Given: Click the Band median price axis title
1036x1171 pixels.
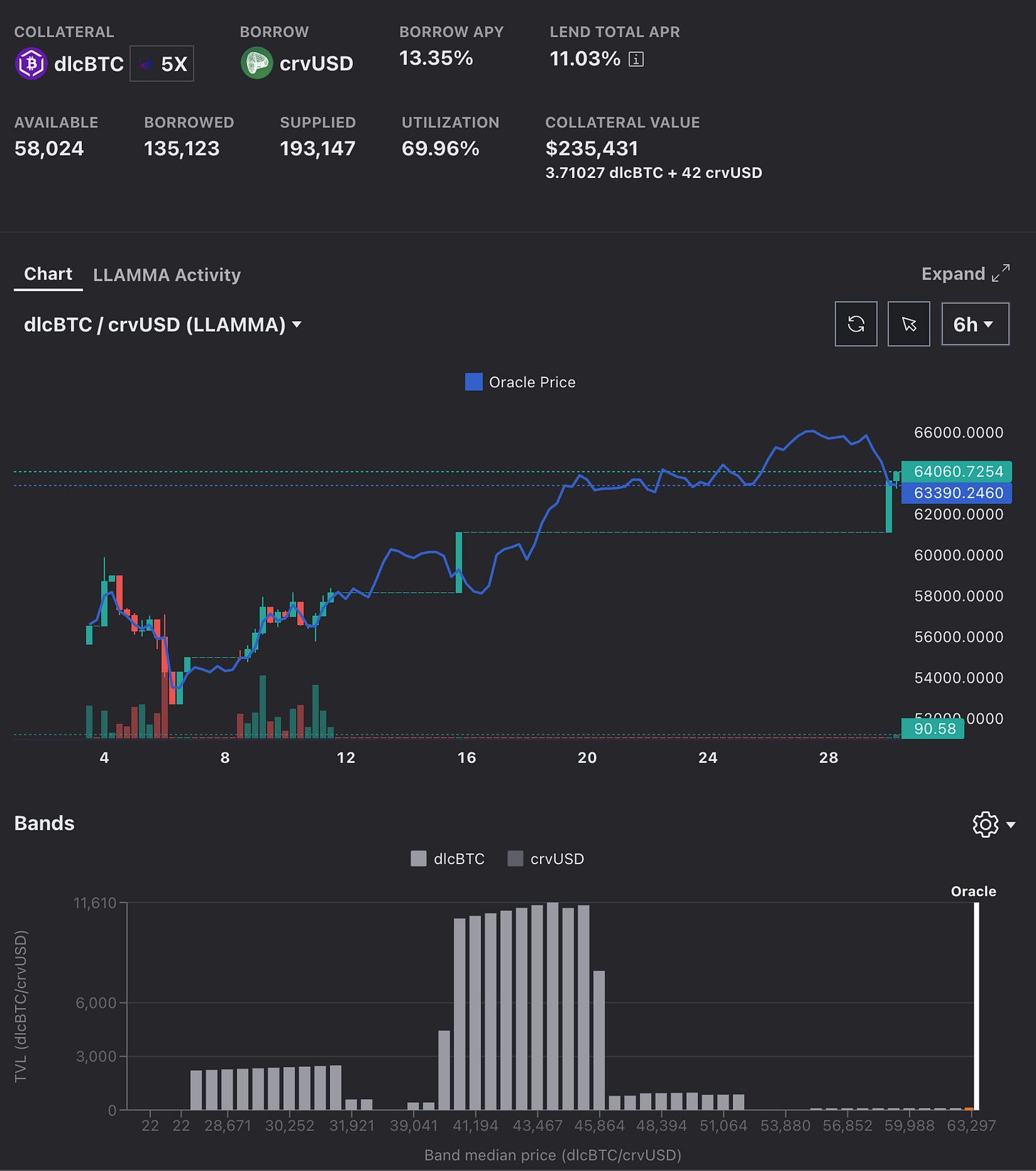Looking at the screenshot, I should [553, 1155].
